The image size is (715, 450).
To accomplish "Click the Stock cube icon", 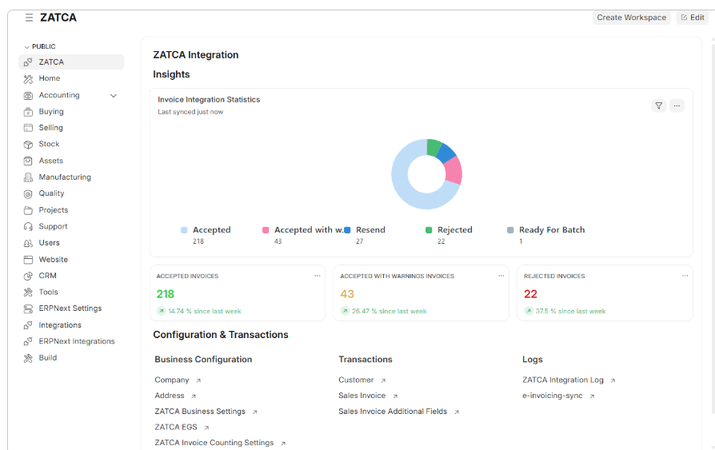I will click(28, 145).
